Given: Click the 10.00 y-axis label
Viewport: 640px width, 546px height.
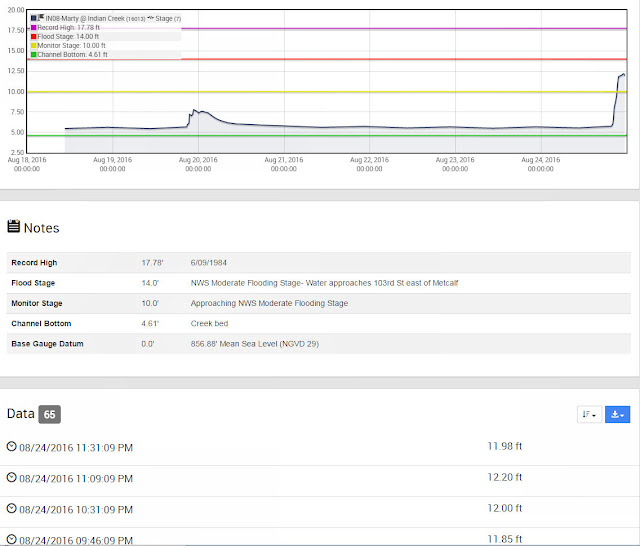Looking at the screenshot, I should [x=16, y=91].
